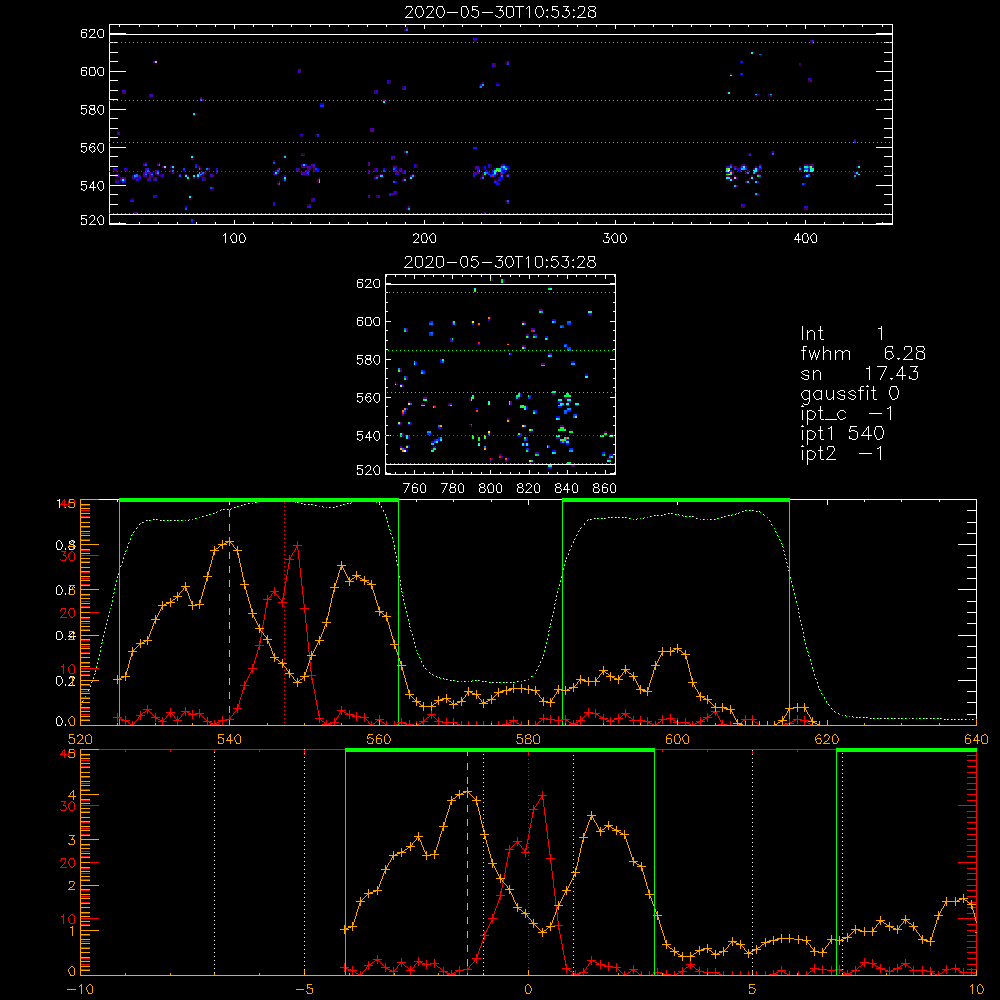Click the orange dashed vertical line in bottom plot
The width and height of the screenshot is (1000, 1000).
click(467, 862)
